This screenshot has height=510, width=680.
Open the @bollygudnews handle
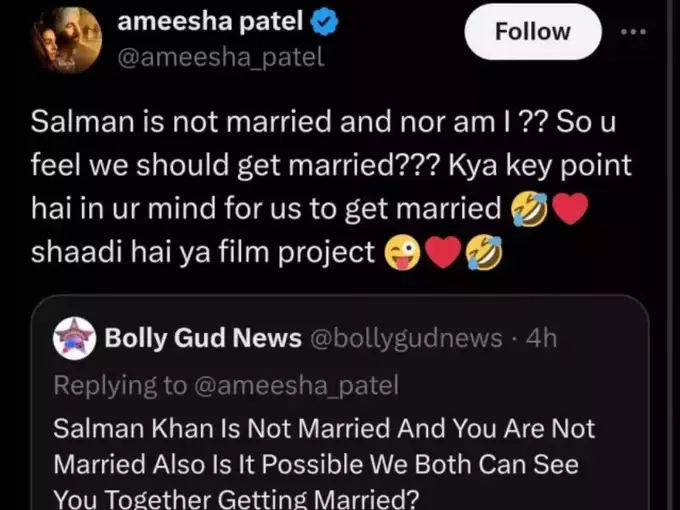[406, 339]
